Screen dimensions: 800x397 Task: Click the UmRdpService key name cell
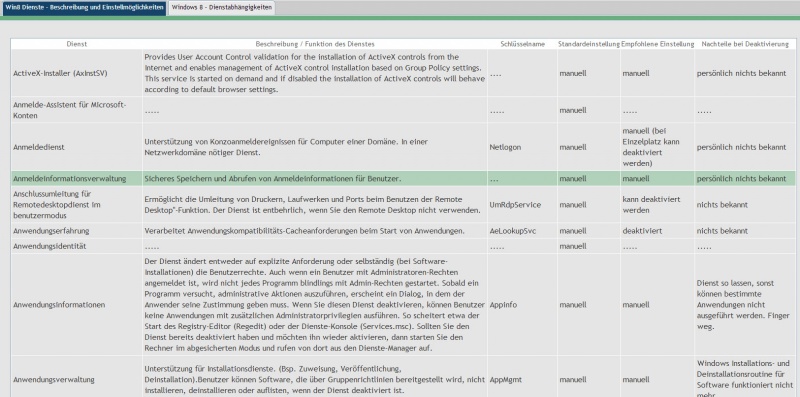tap(522, 205)
